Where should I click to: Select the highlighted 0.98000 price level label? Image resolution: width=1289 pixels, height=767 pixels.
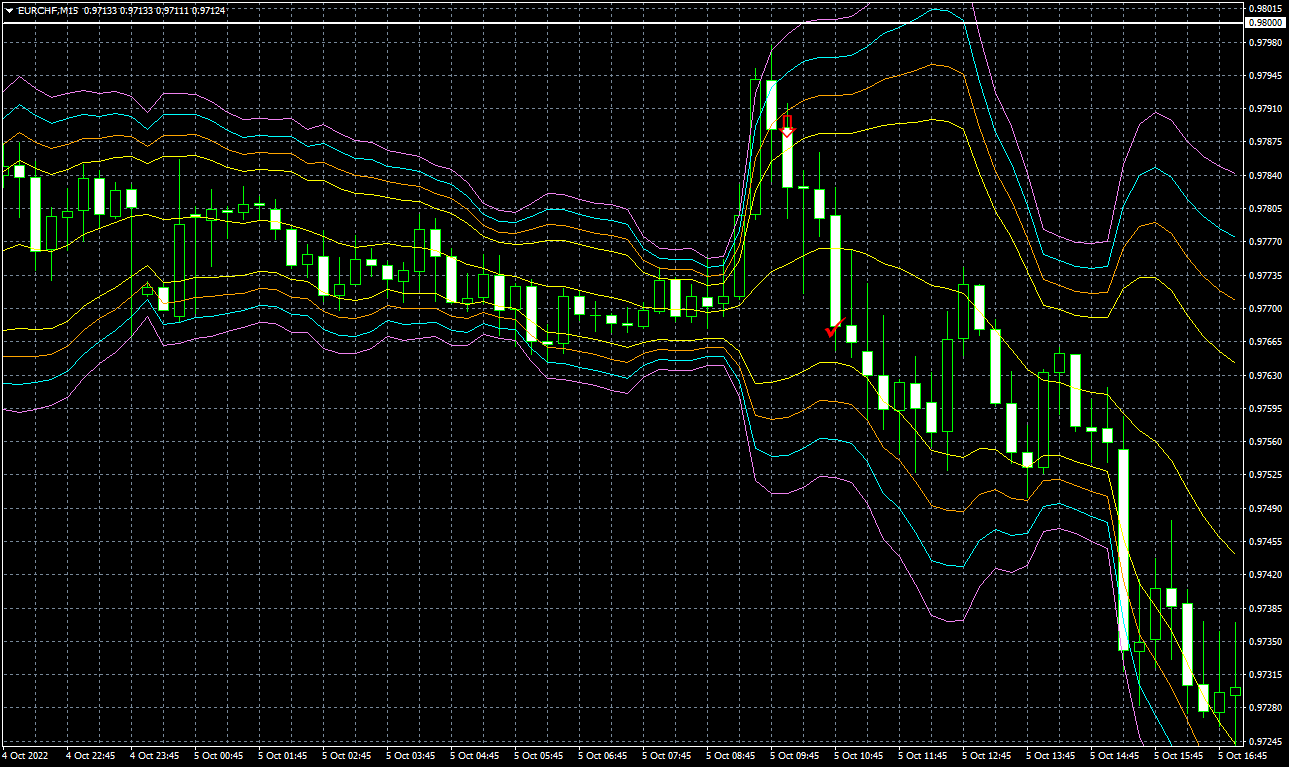pos(1265,22)
